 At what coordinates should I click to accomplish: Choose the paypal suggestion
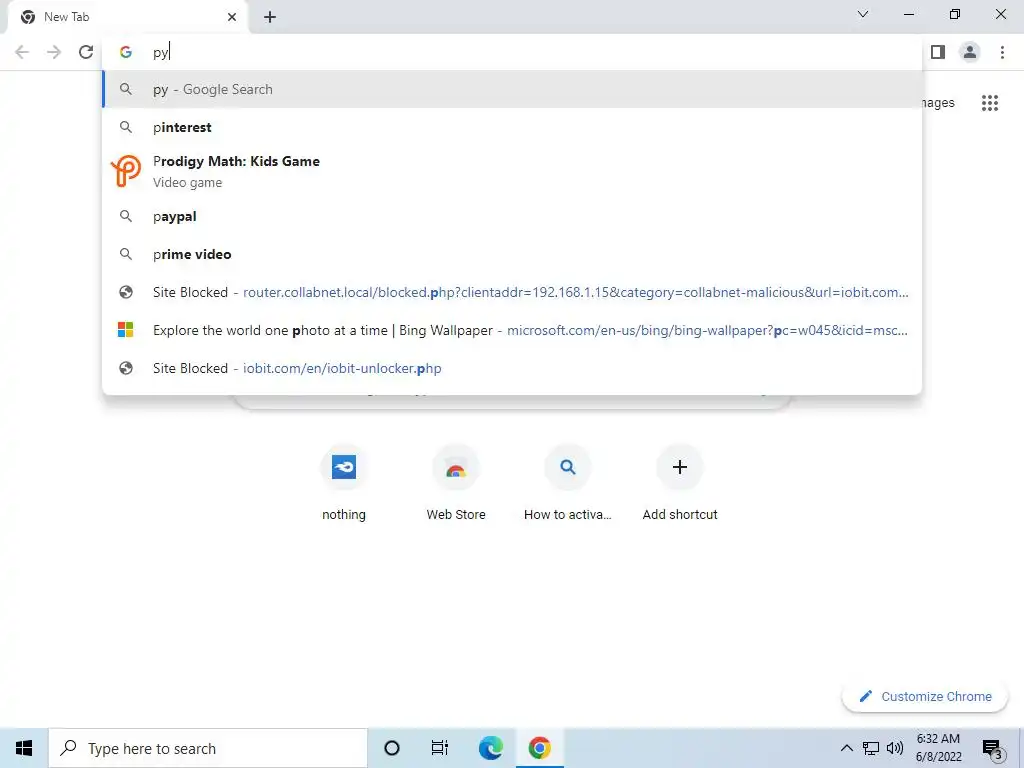[512, 216]
